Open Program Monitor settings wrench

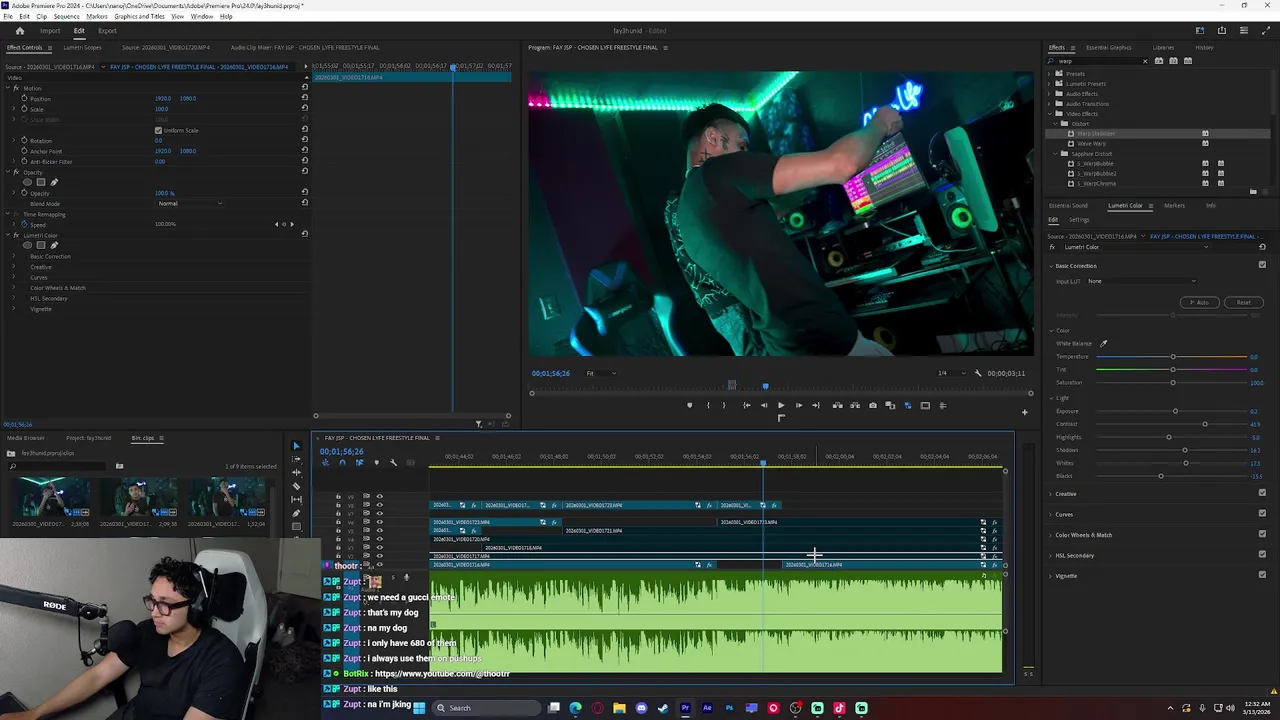[978, 373]
